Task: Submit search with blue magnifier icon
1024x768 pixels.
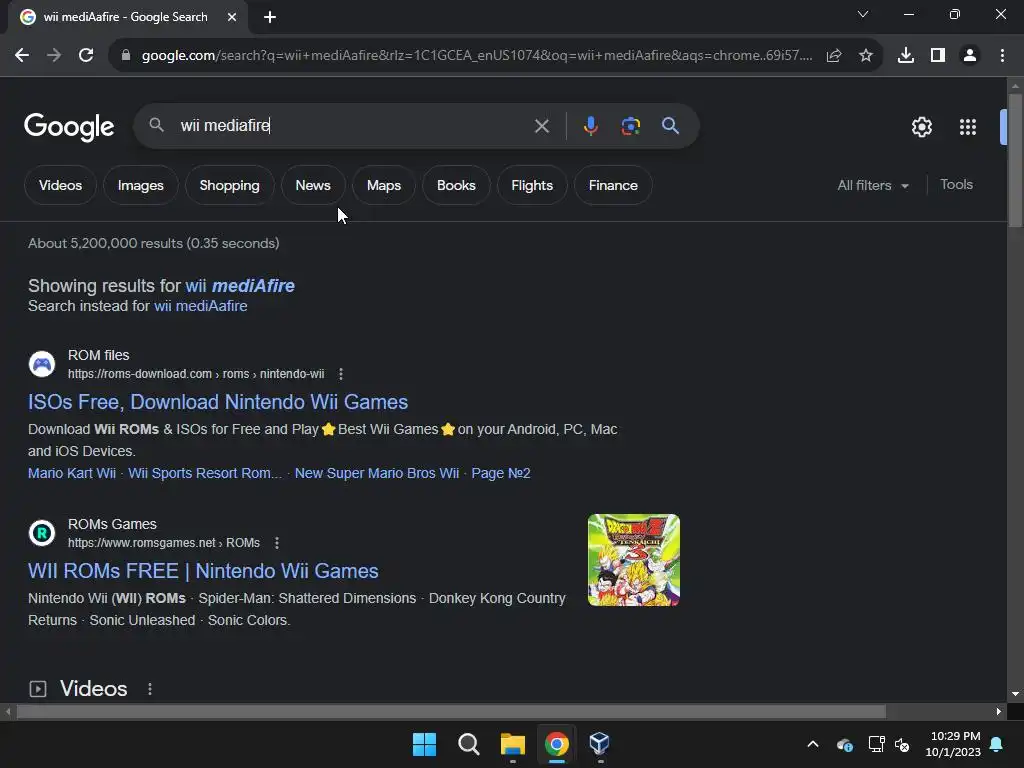Action: point(670,126)
